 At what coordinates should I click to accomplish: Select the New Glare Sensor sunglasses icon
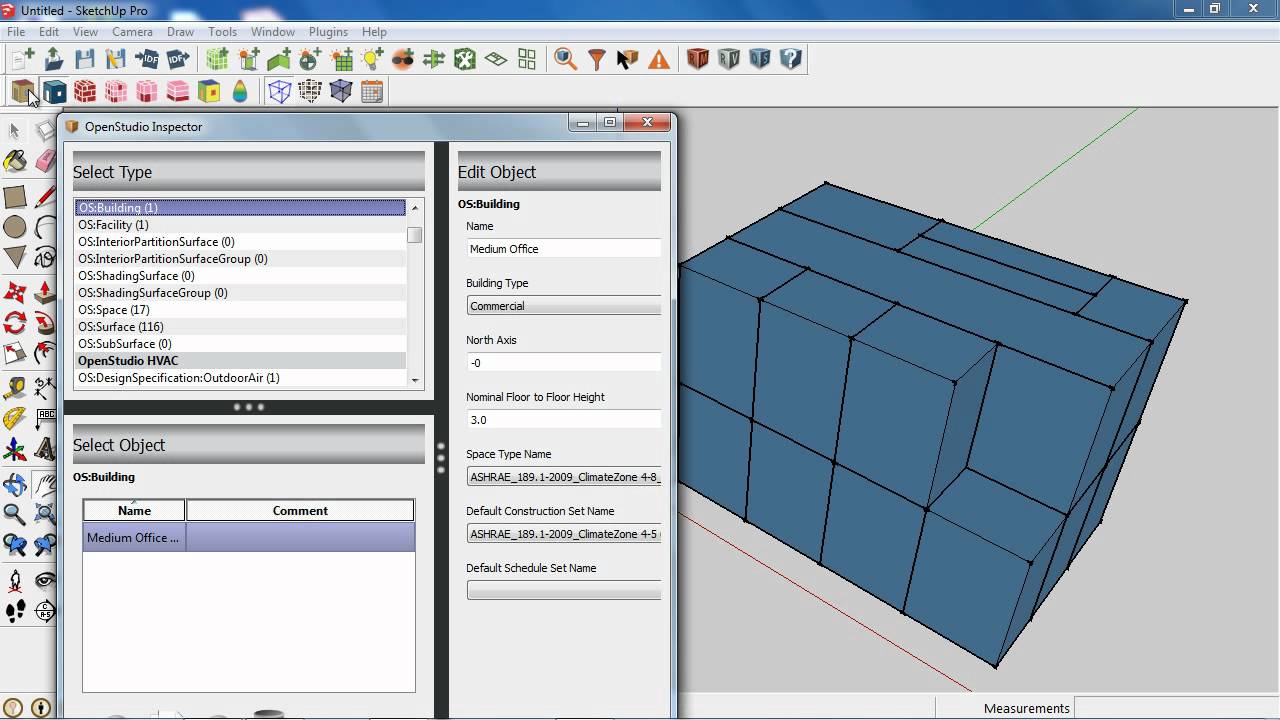(403, 59)
